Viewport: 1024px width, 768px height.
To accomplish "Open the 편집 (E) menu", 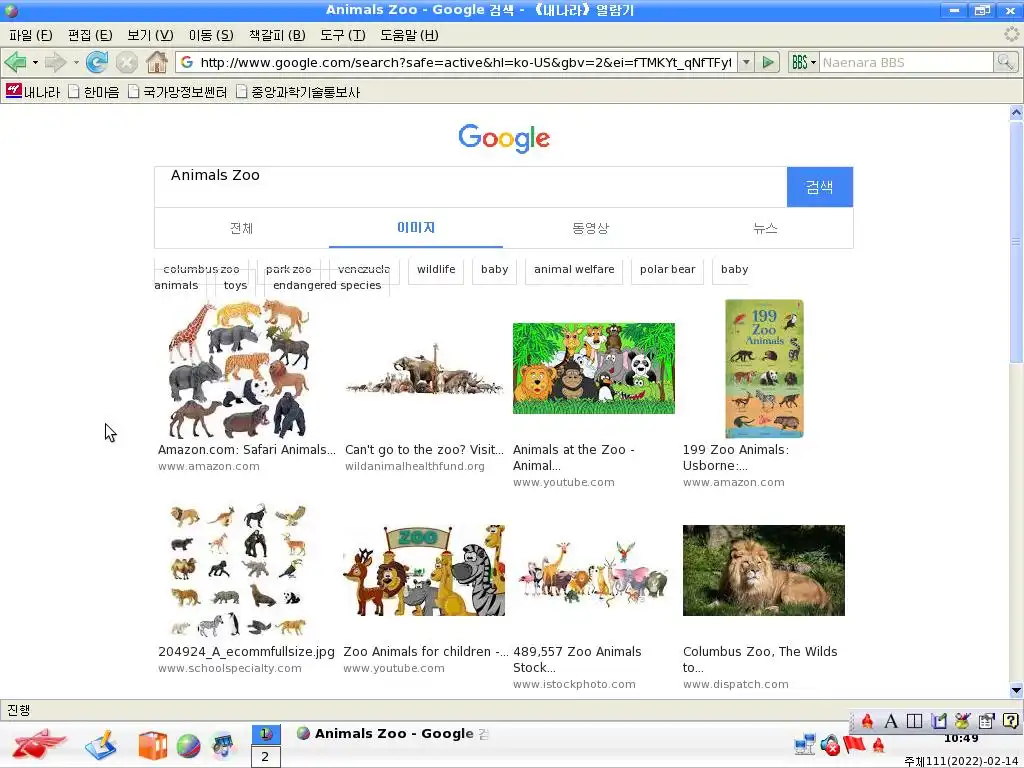I will (x=90, y=35).
